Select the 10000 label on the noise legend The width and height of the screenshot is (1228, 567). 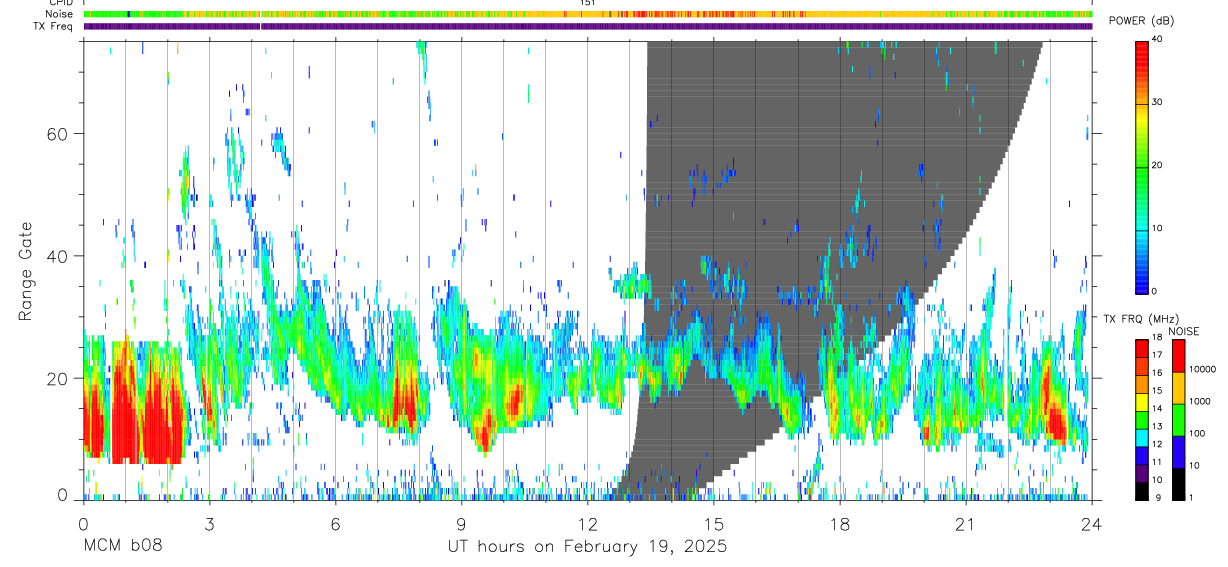[x=1201, y=369]
